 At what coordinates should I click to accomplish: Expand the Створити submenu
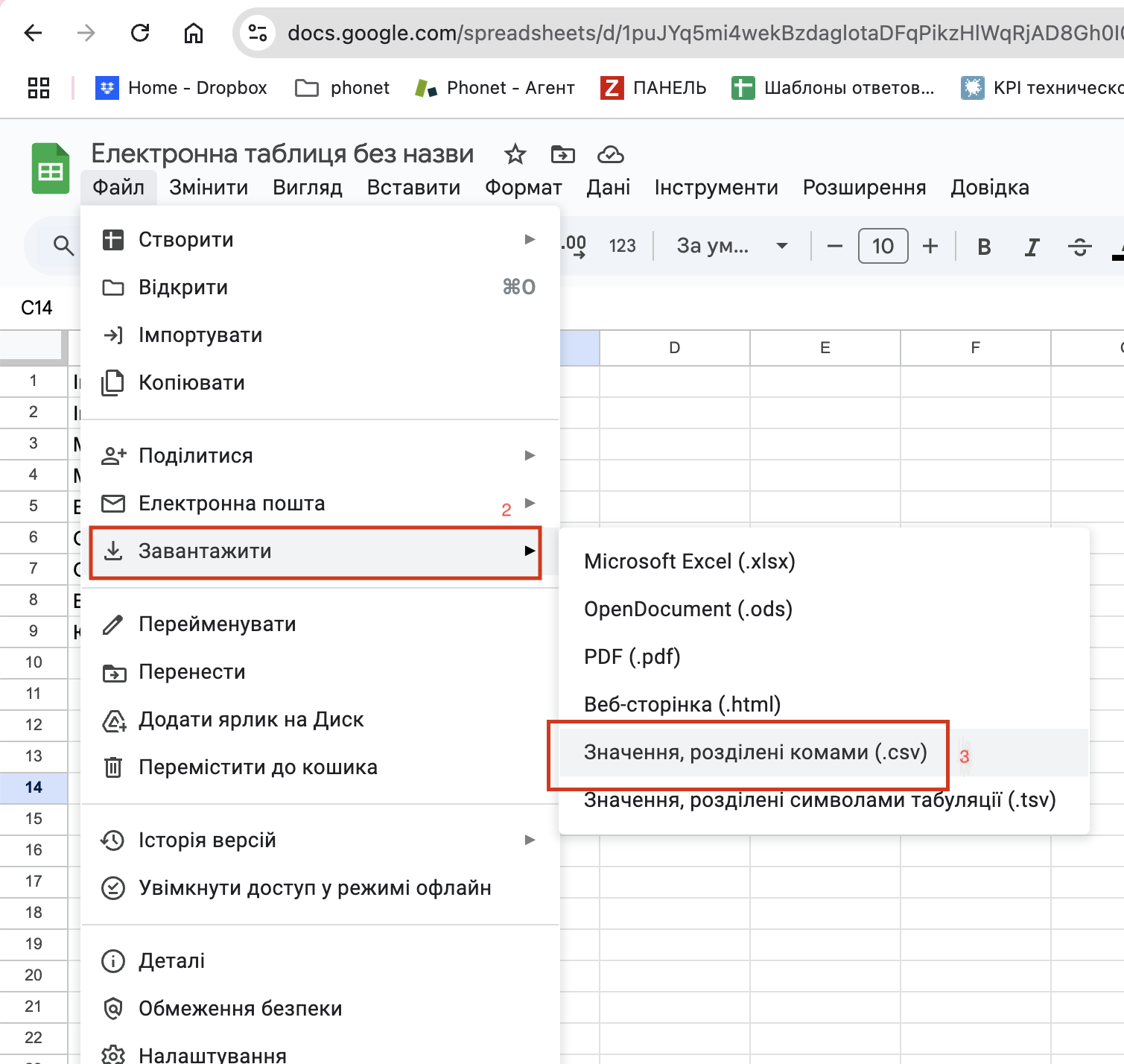320,239
